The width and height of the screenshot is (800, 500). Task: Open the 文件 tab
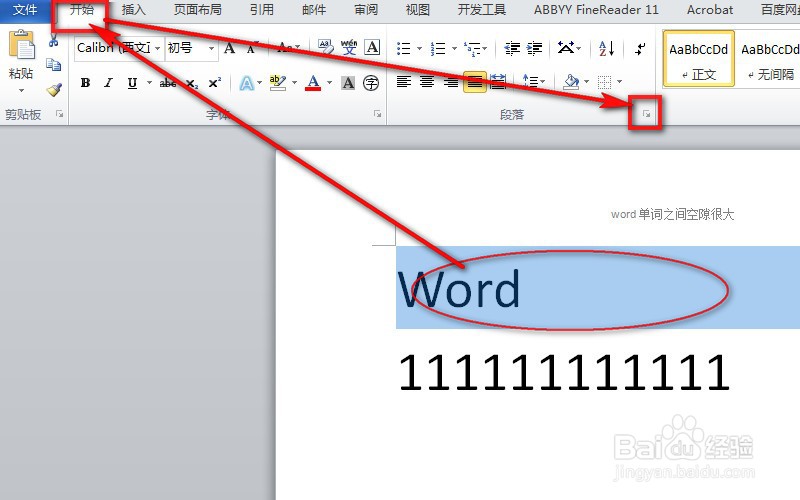click(x=25, y=10)
